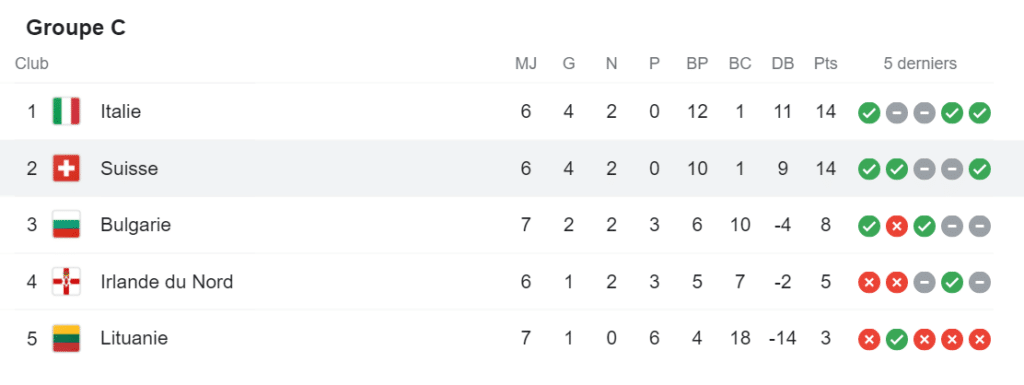Click the Lithuania flag icon
The width and height of the screenshot is (1024, 385).
point(66,339)
